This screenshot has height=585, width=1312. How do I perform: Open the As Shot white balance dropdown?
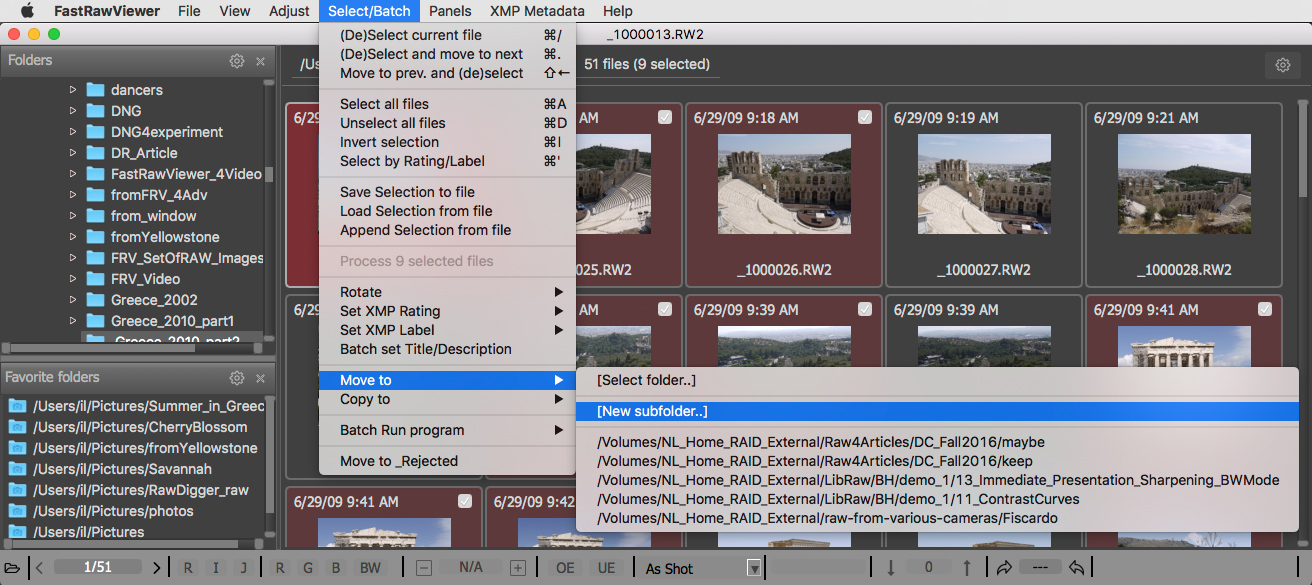coord(753,568)
